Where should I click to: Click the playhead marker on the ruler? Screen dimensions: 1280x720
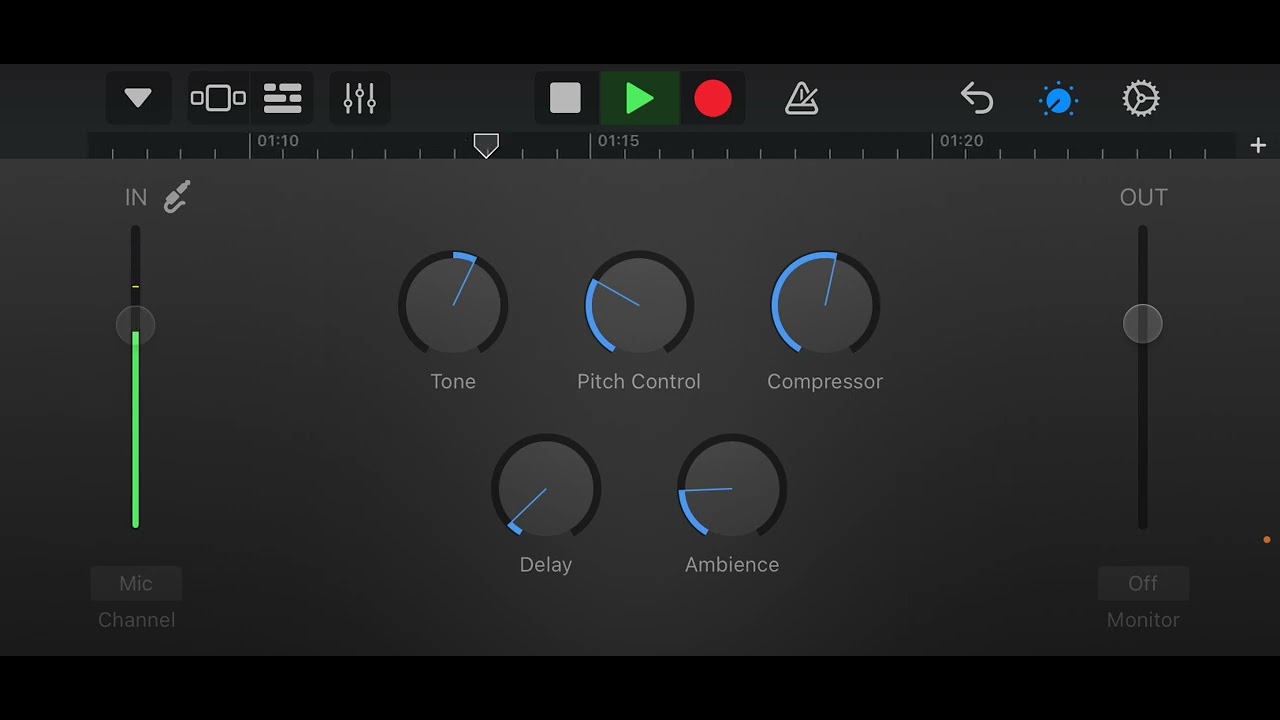(486, 146)
